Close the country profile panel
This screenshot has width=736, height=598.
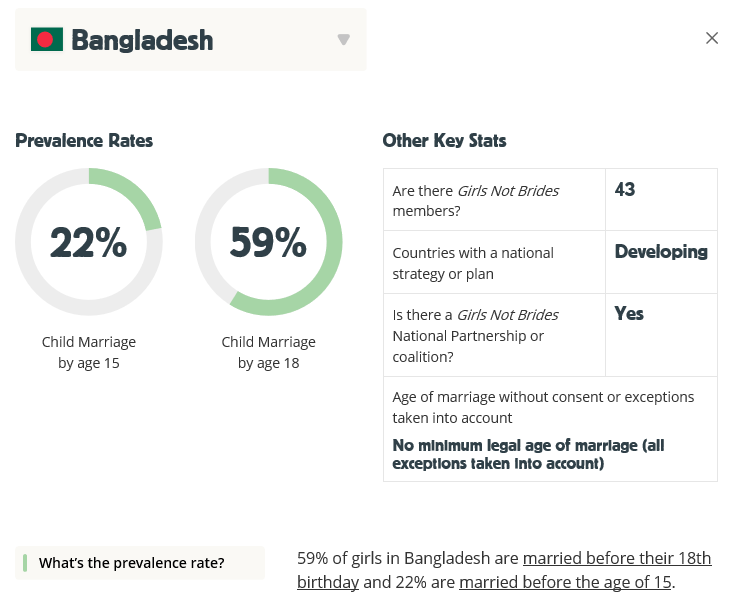712,38
